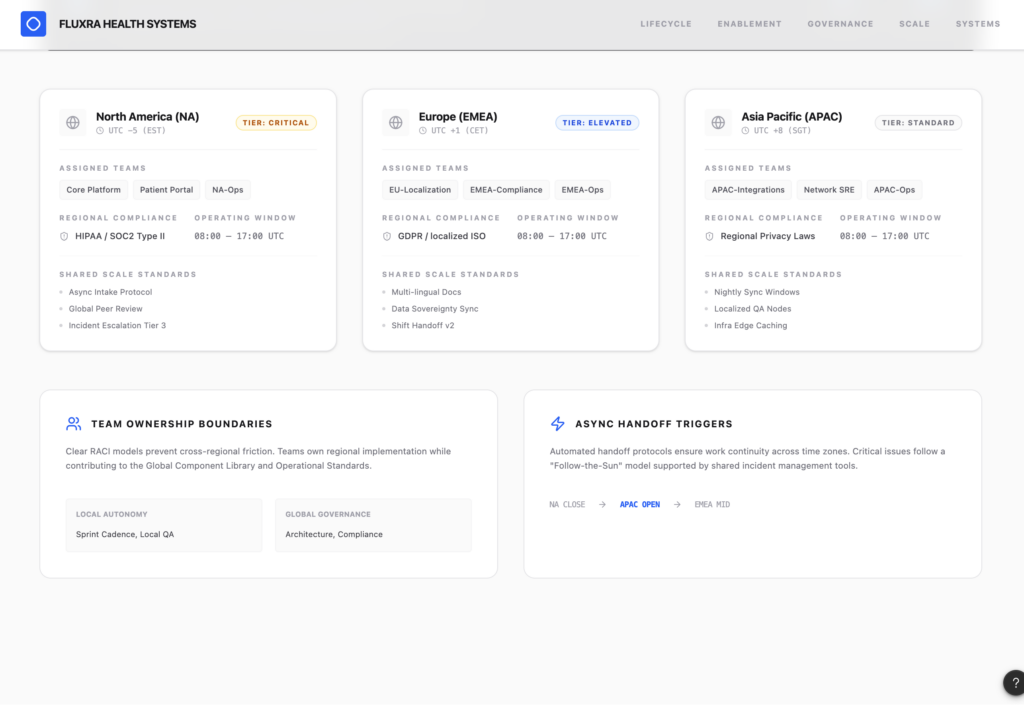Image resolution: width=1024 pixels, height=705 pixels.
Task: Click the globe icon on North America card
Action: point(72,123)
